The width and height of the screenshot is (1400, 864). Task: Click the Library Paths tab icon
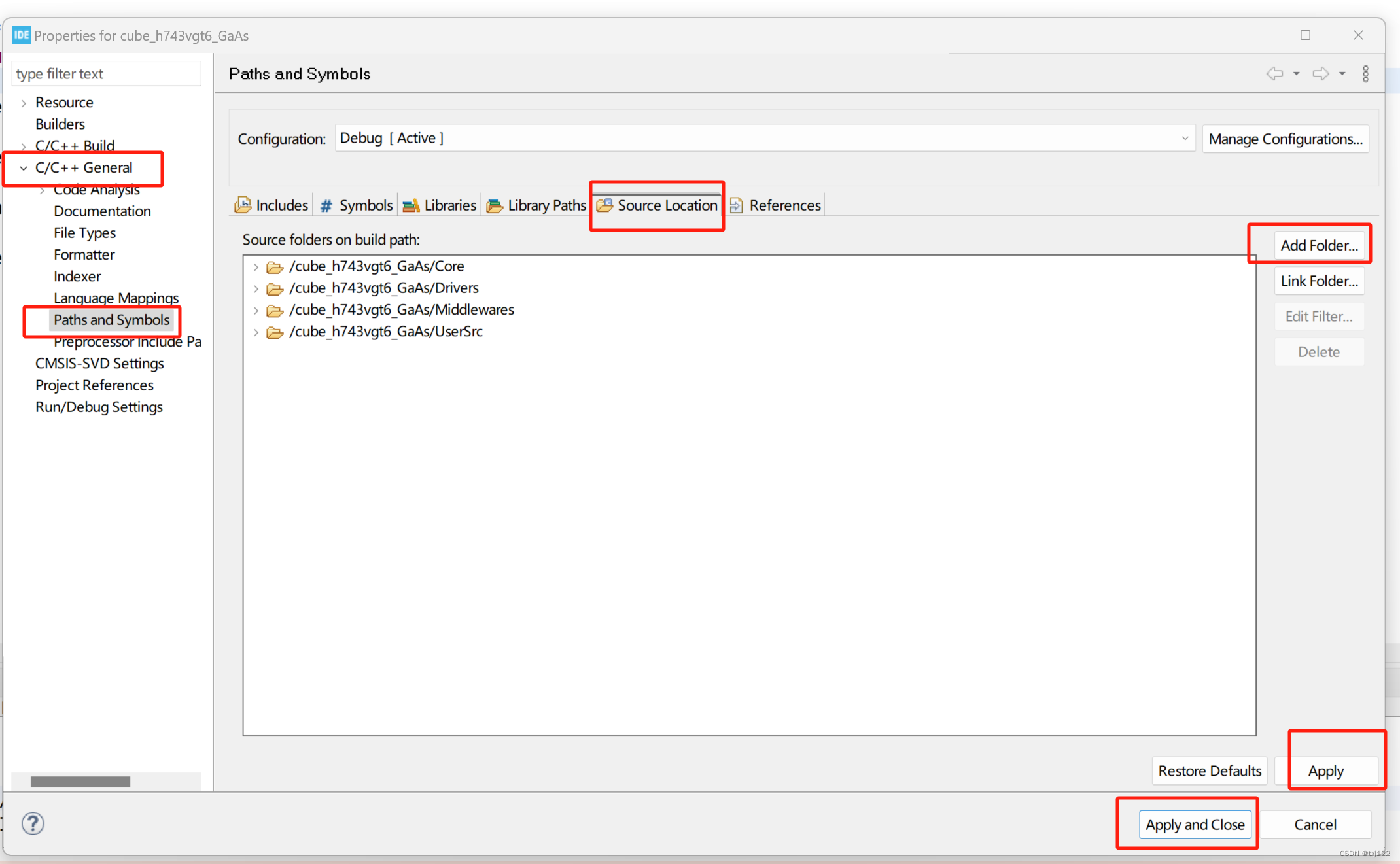click(x=495, y=205)
